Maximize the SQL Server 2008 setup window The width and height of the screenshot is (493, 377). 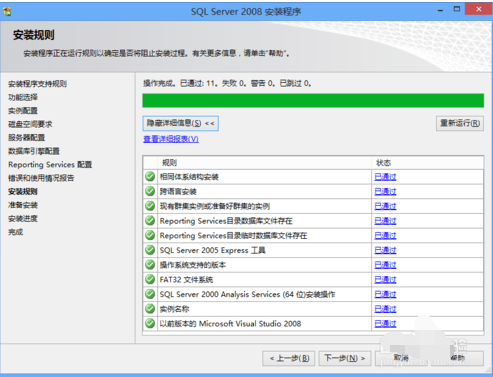457,9
